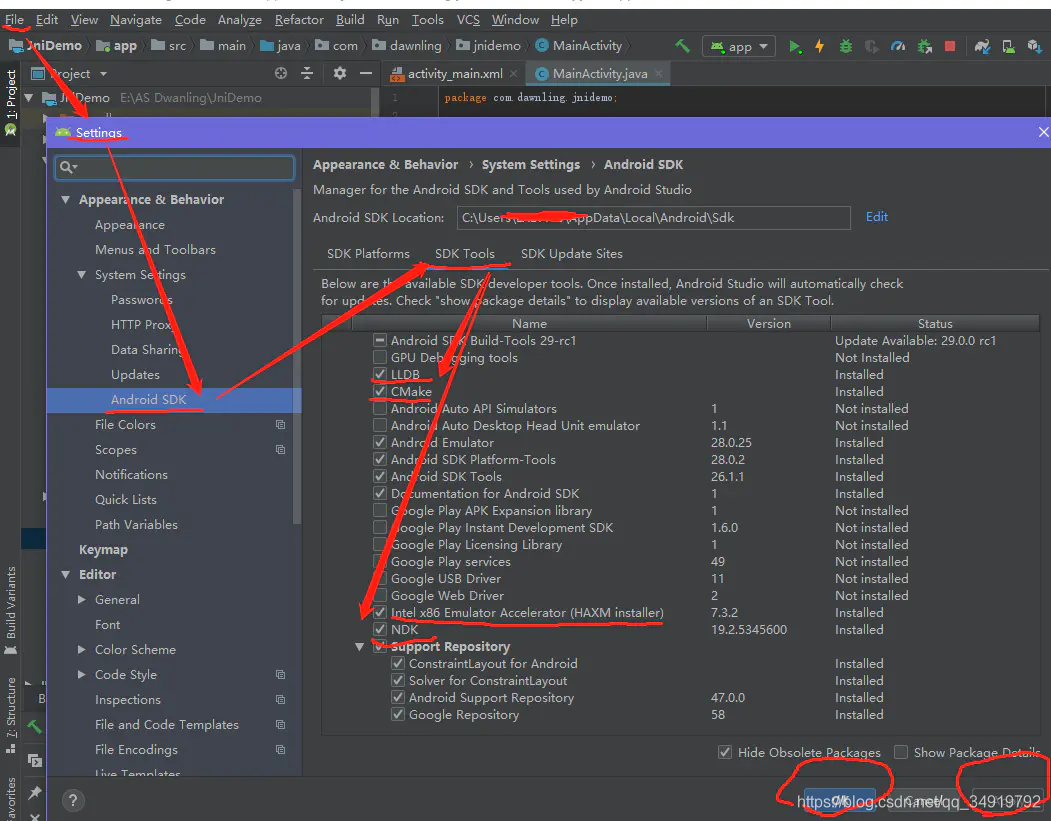Viewport: 1051px width, 821px height.
Task: Open the Project panel gear settings icon
Action: tap(340, 73)
